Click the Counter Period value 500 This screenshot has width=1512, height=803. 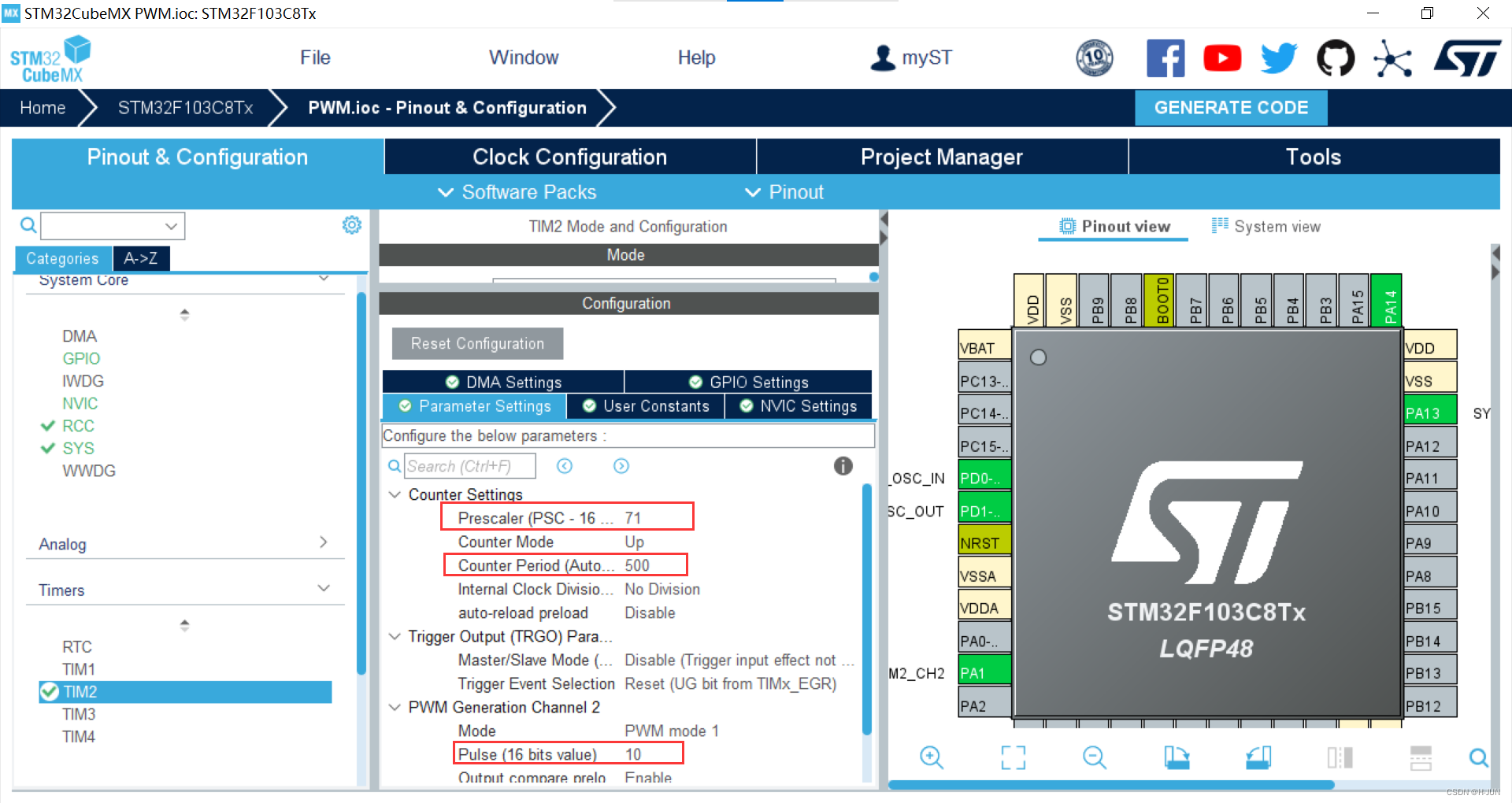click(x=637, y=565)
